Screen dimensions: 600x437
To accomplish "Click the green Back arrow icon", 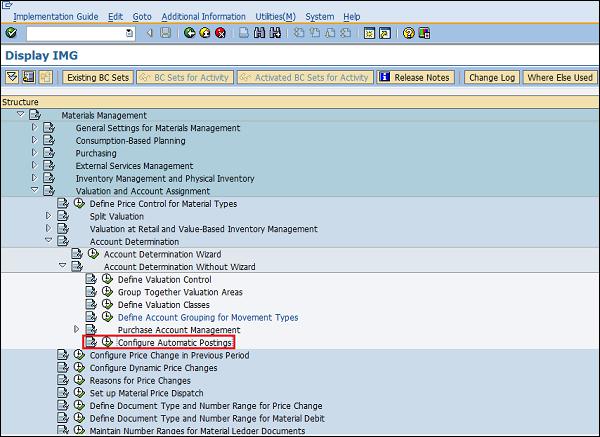I will click(190, 33).
